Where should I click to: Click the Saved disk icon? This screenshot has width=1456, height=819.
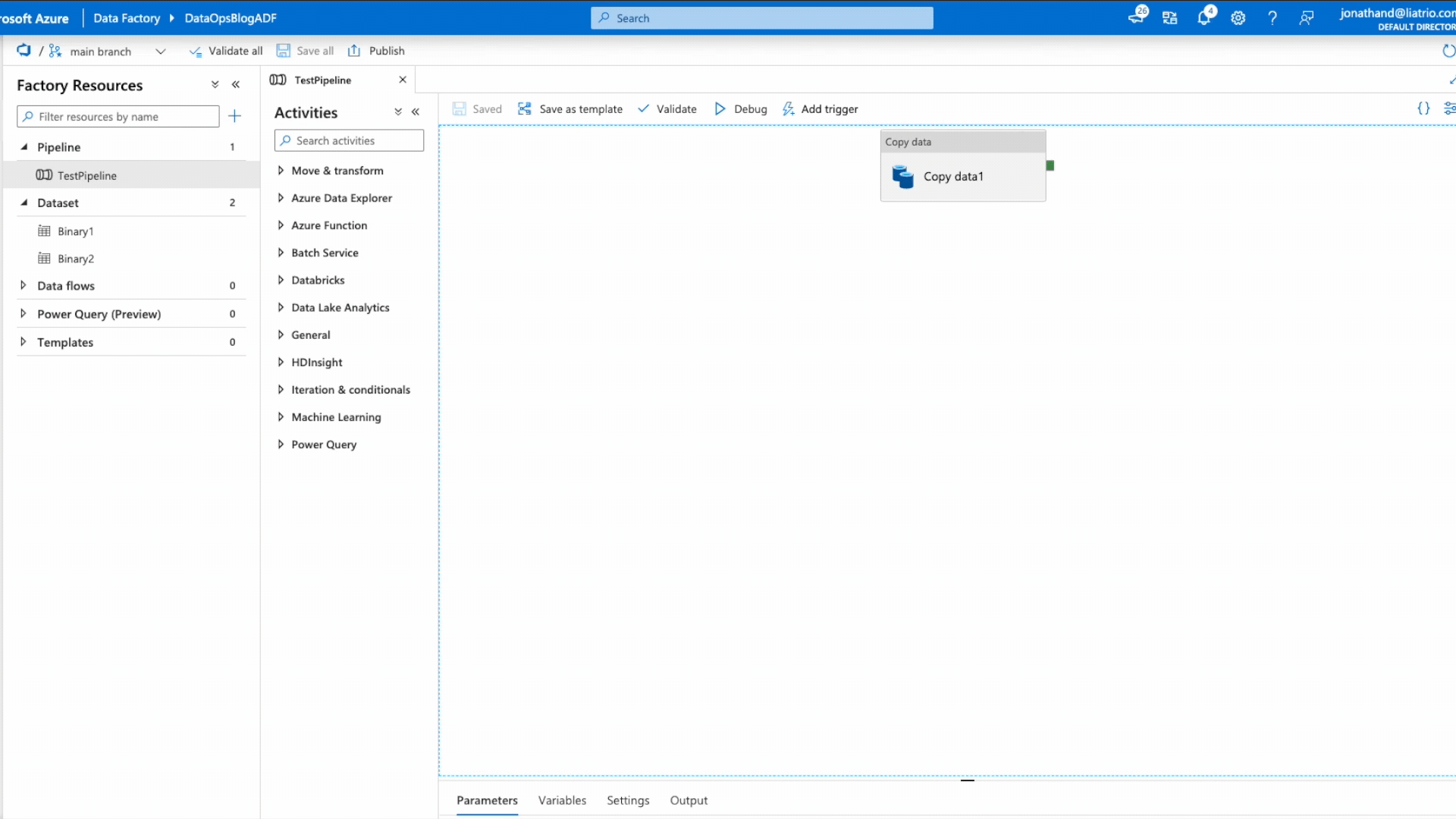click(x=459, y=109)
